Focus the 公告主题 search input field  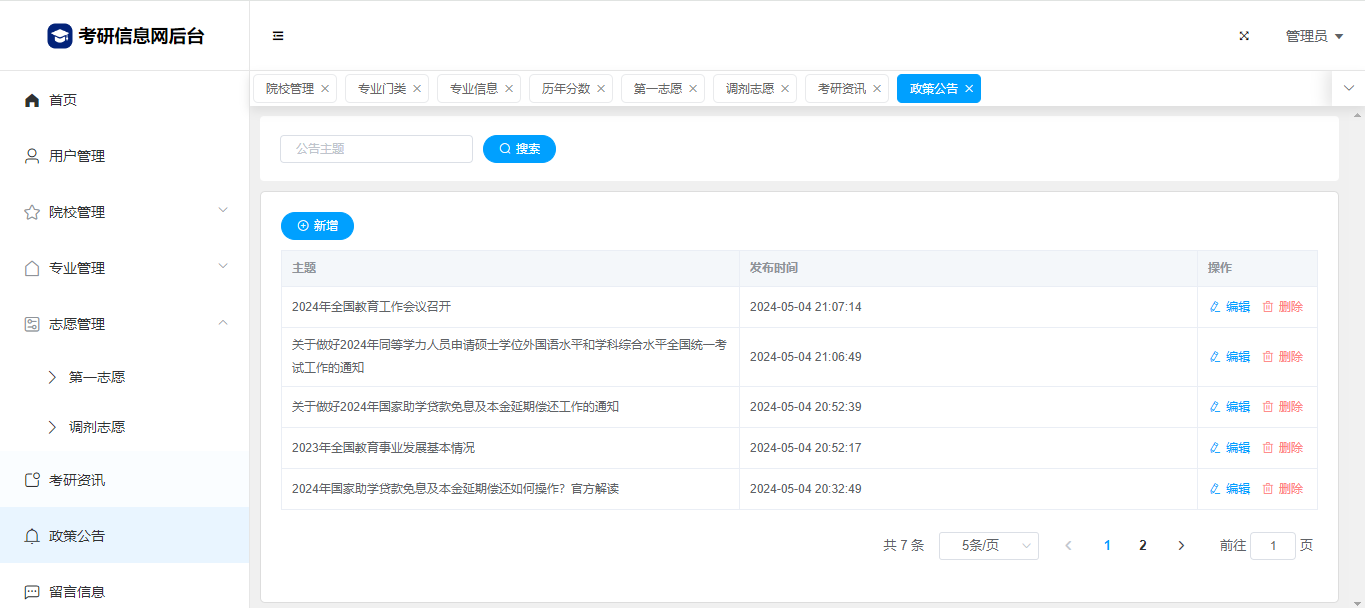pos(376,149)
